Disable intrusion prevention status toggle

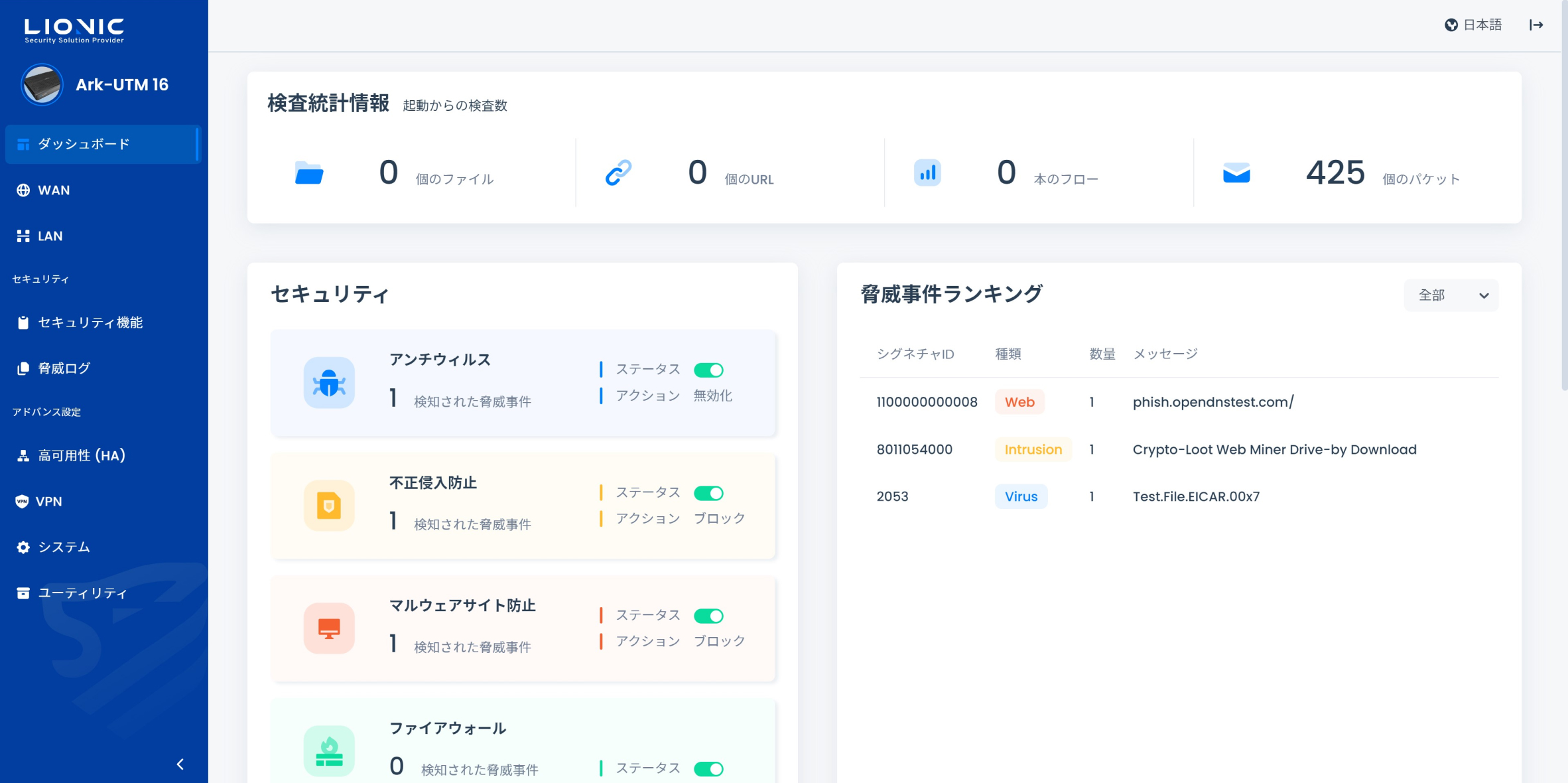pos(708,493)
